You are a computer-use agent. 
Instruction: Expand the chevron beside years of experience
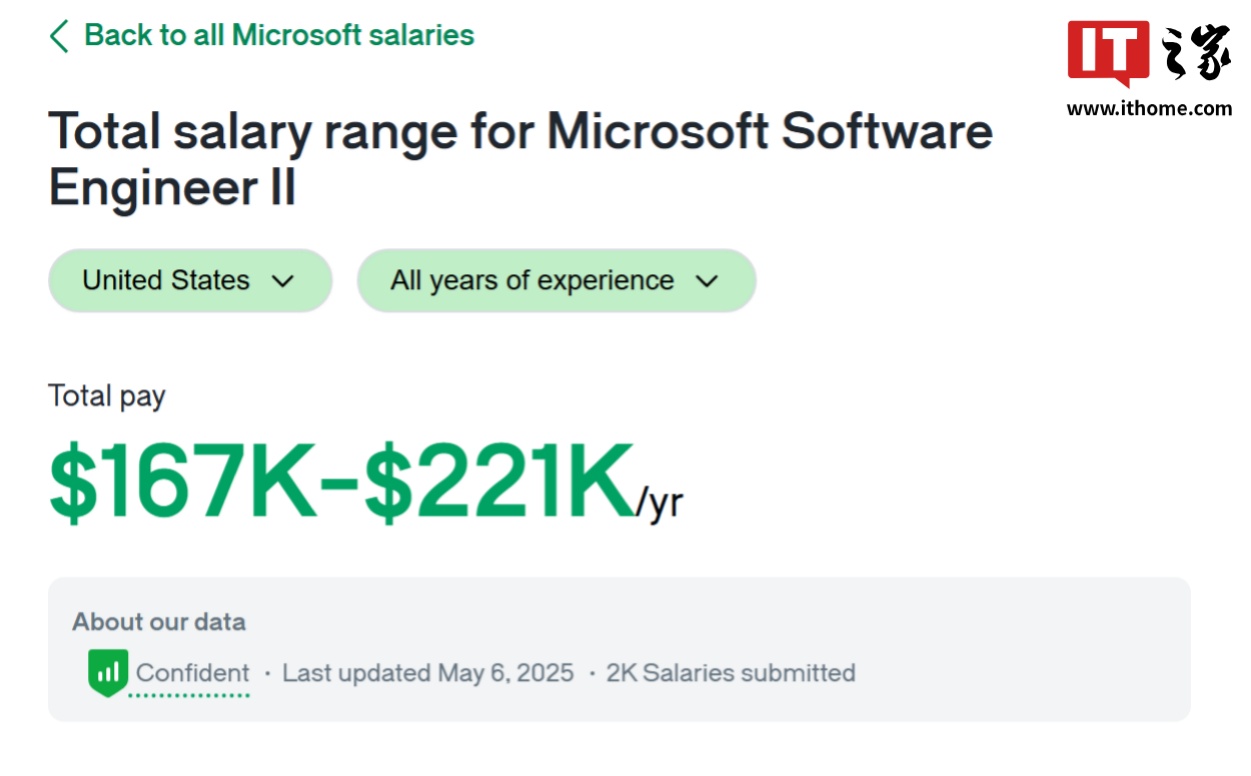(x=707, y=281)
